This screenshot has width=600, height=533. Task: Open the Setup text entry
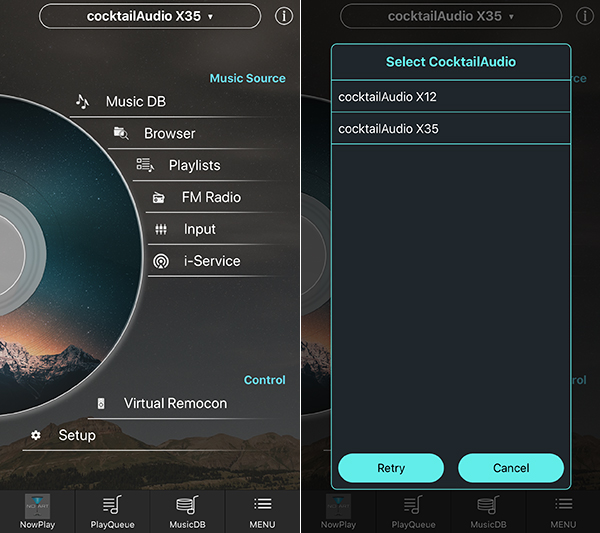click(77, 435)
